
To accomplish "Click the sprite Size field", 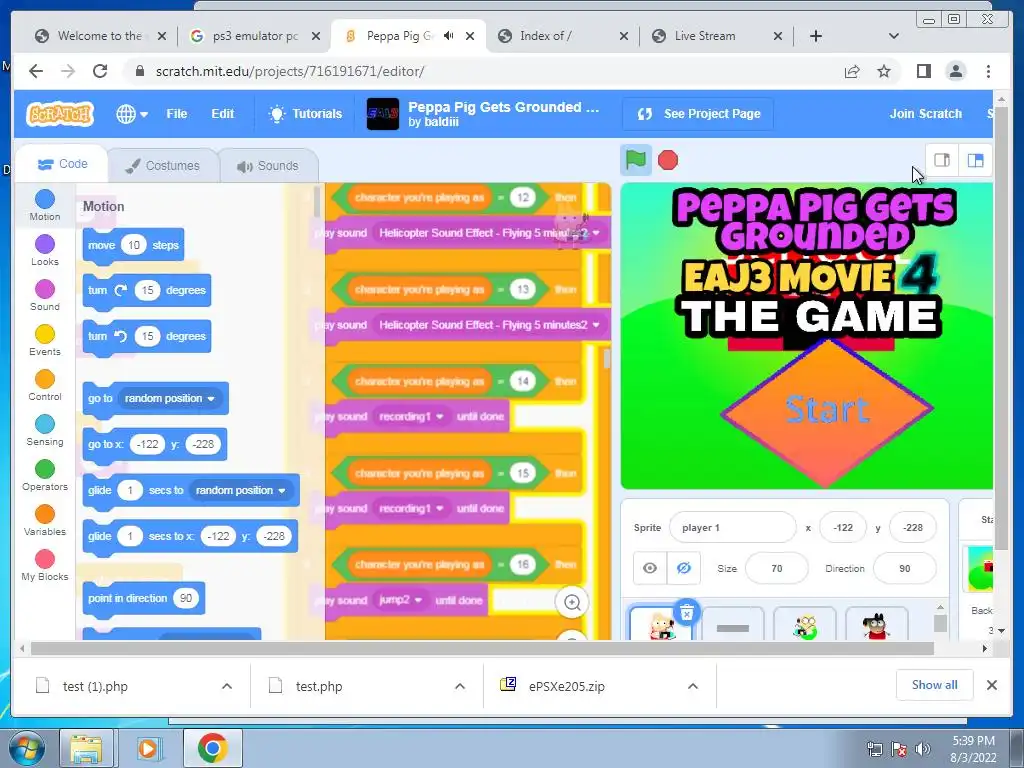I will pos(776,568).
